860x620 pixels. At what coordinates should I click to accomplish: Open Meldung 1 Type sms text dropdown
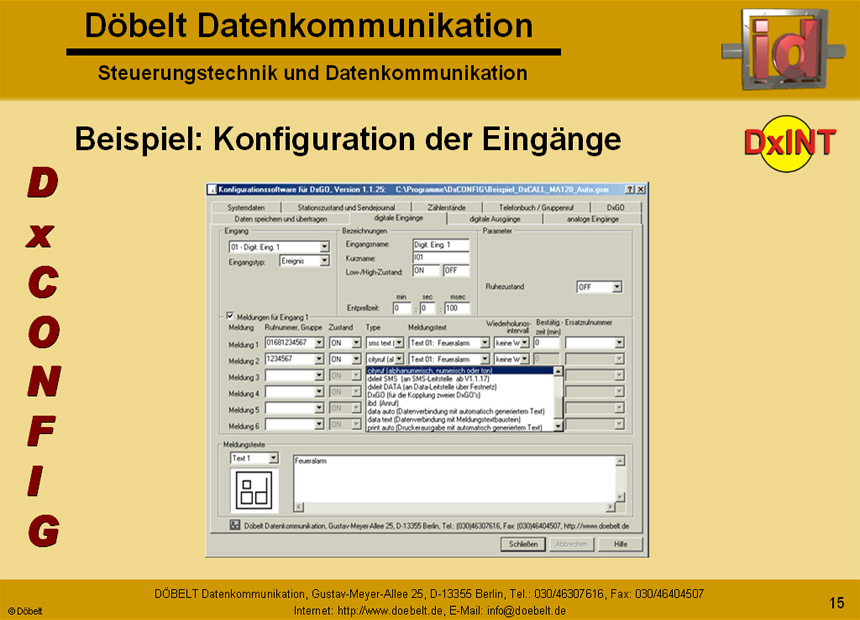click(x=399, y=343)
